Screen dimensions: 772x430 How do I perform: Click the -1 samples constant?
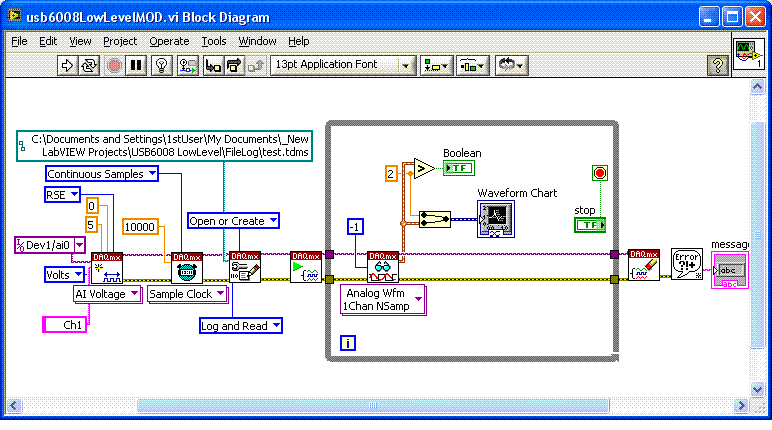point(355,227)
